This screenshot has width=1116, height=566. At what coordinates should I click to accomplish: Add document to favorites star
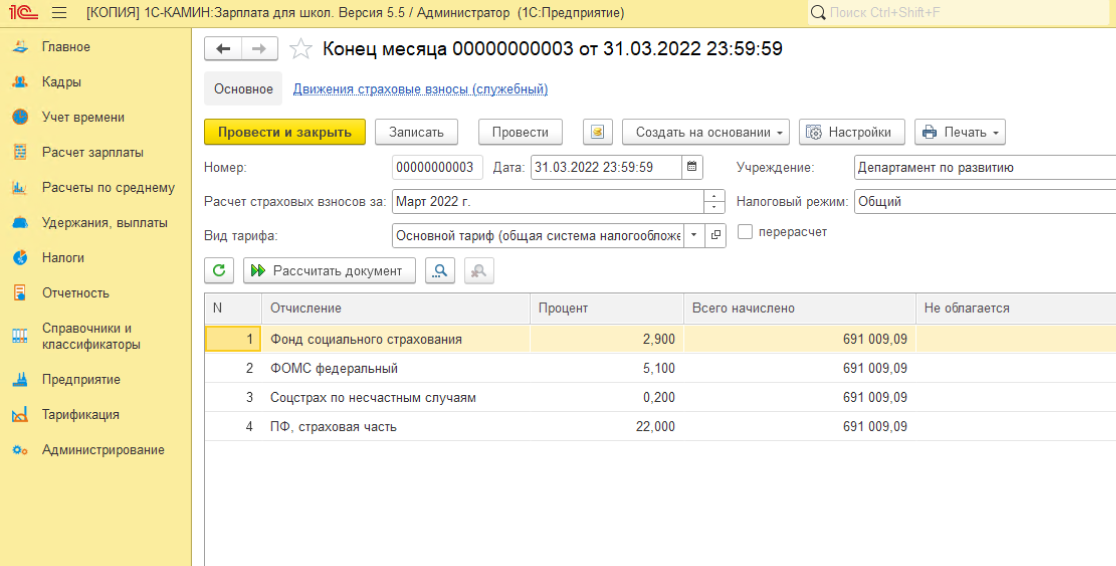300,48
